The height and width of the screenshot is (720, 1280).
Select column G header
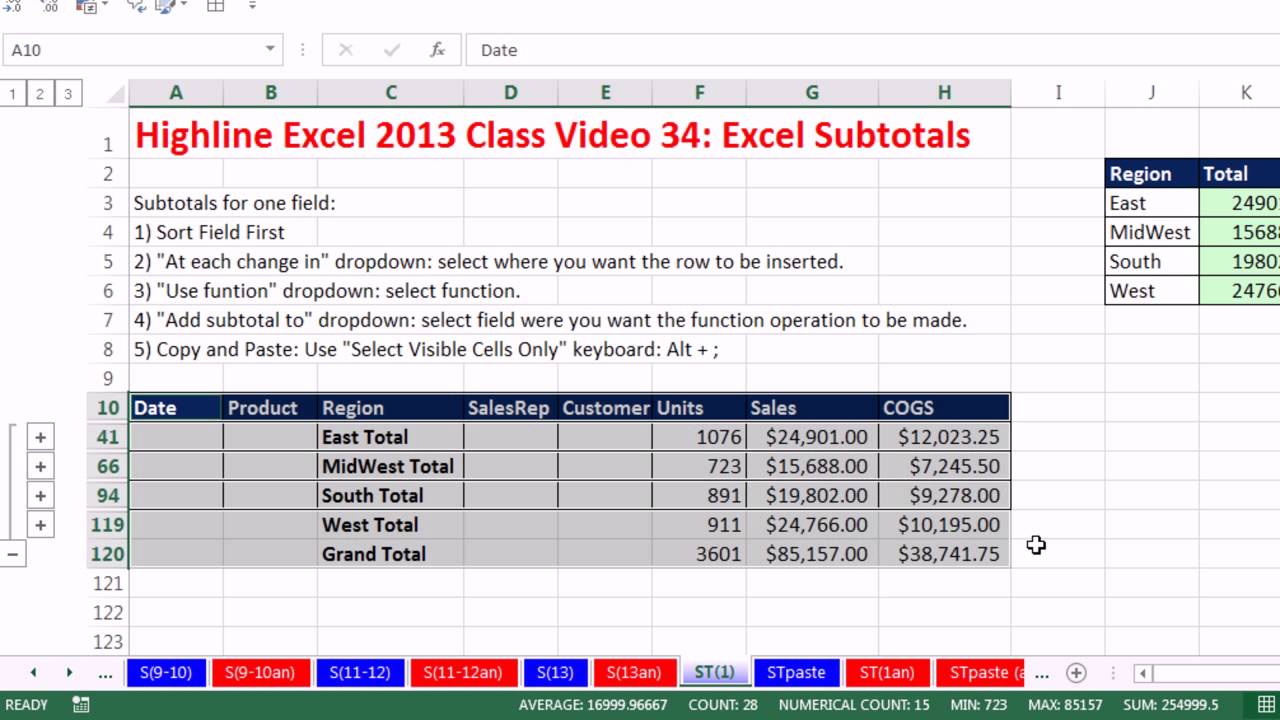[x=812, y=93]
